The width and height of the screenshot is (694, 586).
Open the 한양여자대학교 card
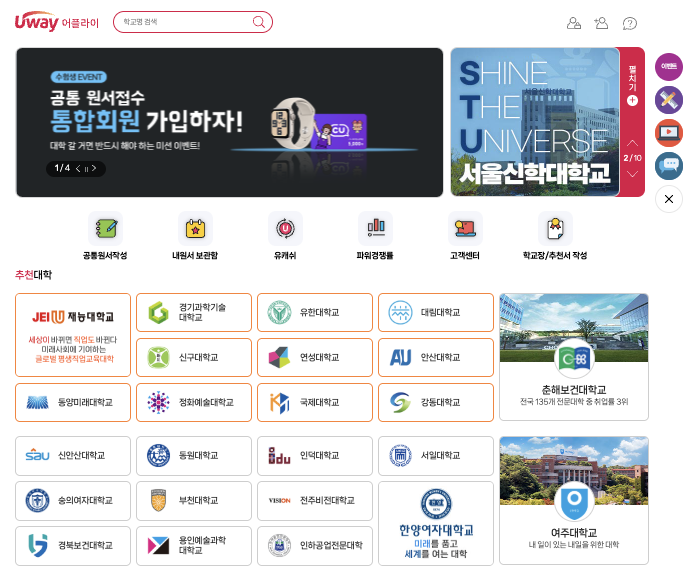(x=436, y=524)
